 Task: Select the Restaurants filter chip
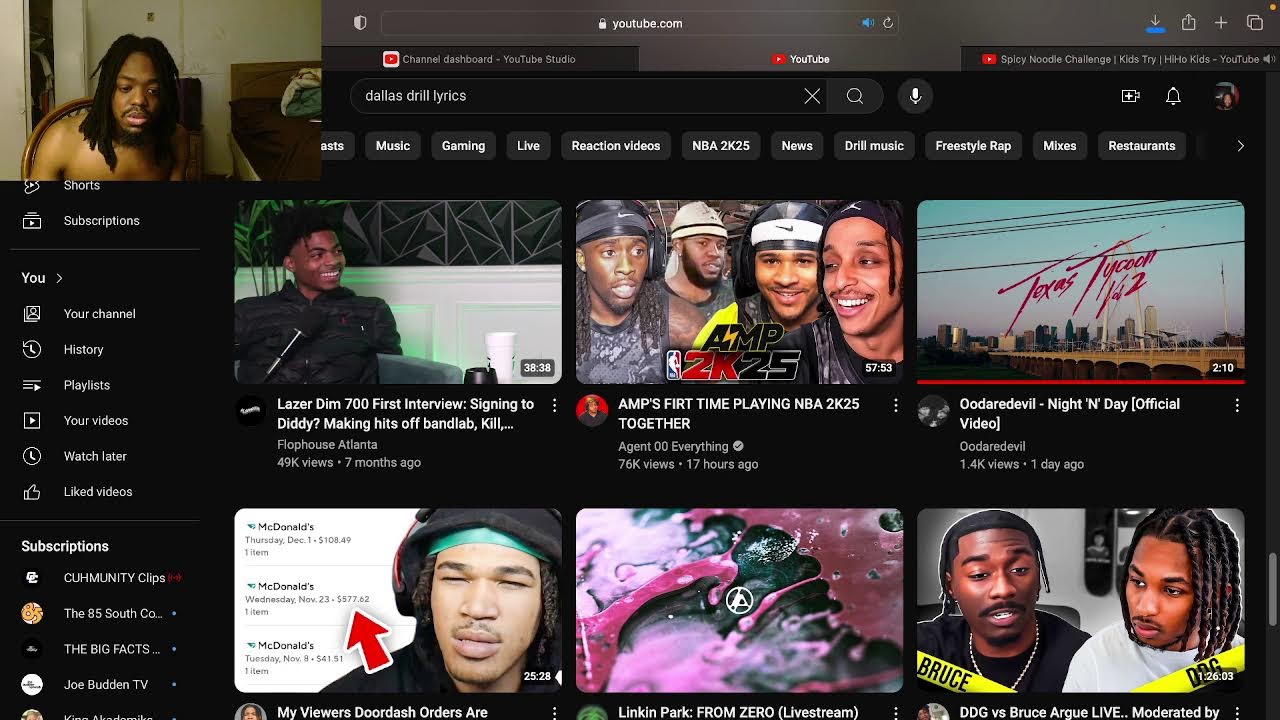[1142, 146]
